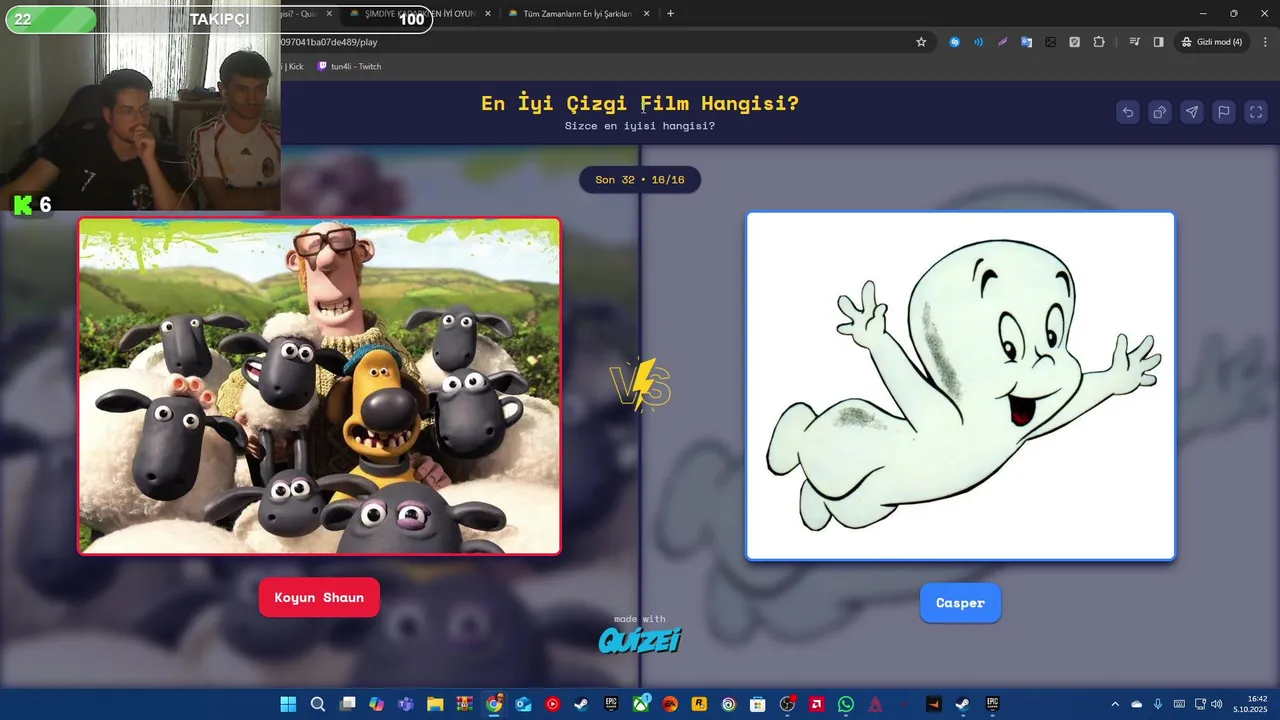Open Windows taskbar search

click(x=318, y=704)
